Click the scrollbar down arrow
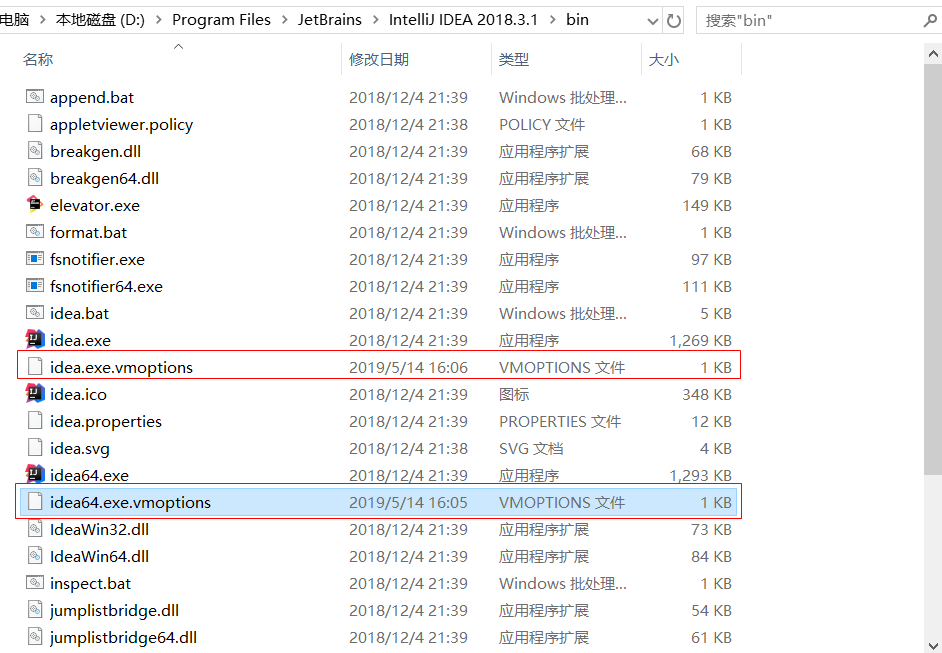942x653 pixels. point(933,646)
